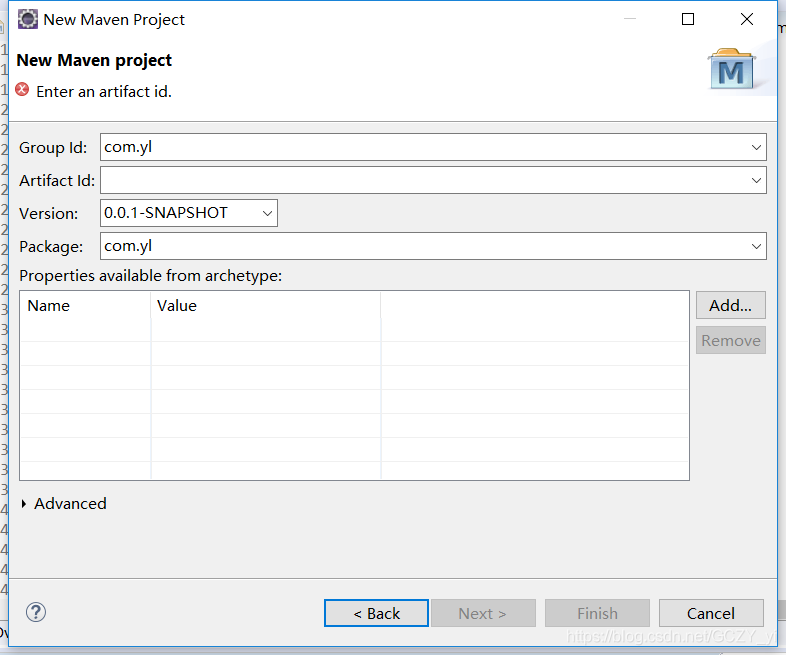Click the Group Id: label
Image resolution: width=786 pixels, height=655 pixels.
[53, 148]
